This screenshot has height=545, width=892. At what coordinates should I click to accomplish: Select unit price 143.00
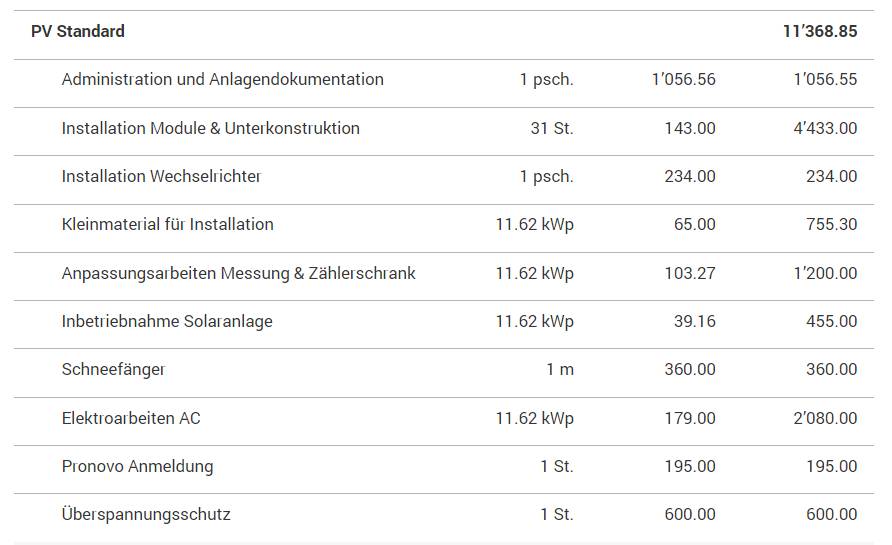[690, 128]
